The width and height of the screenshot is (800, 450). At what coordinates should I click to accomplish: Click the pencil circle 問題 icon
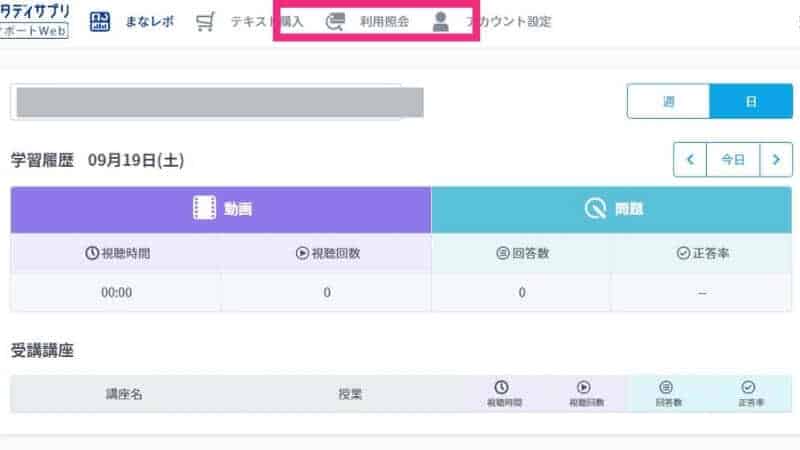[595, 208]
